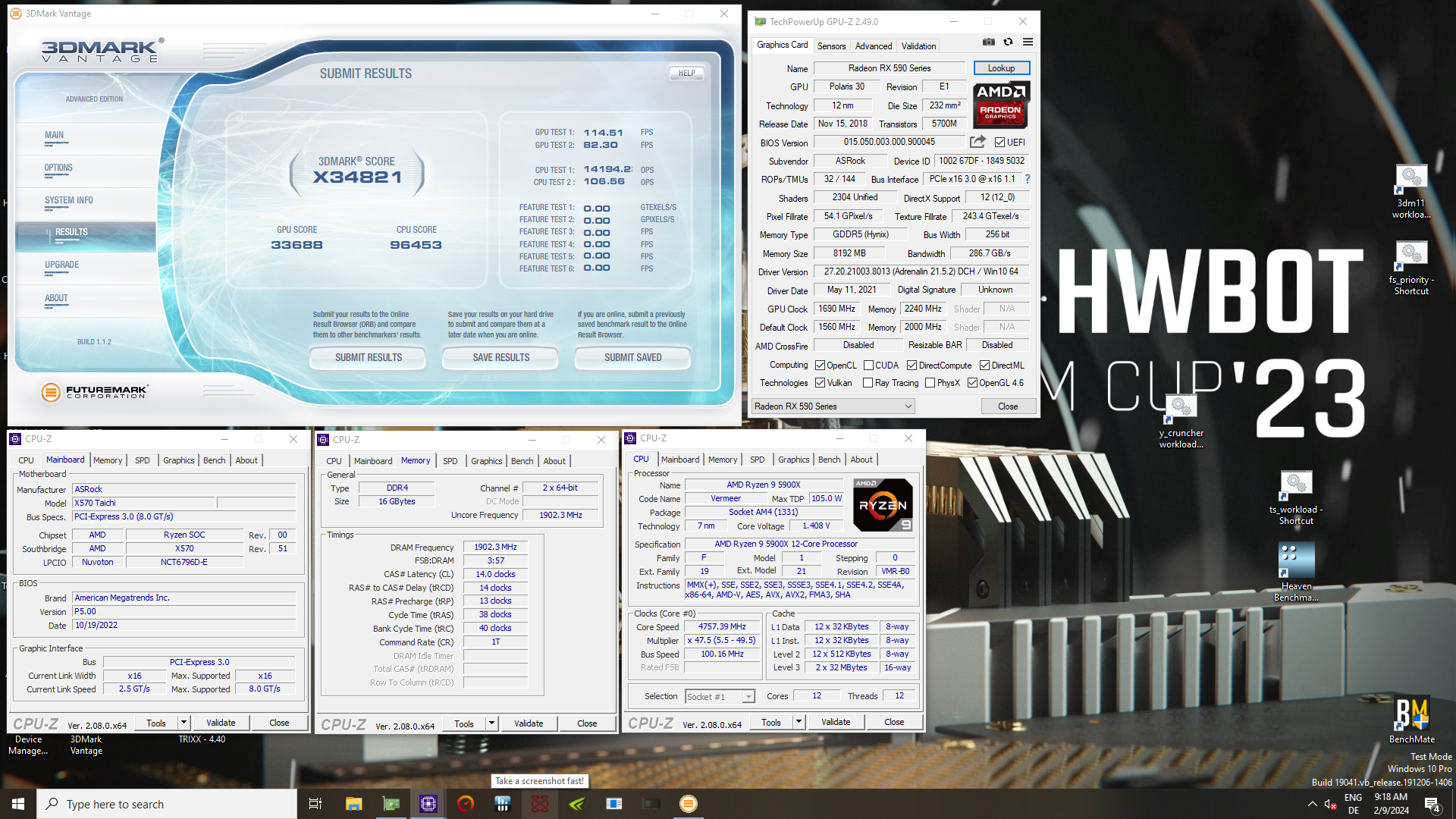This screenshot has height=819, width=1456.
Task: Click SUBMIT RESULTS button
Action: pyautogui.click(x=369, y=358)
